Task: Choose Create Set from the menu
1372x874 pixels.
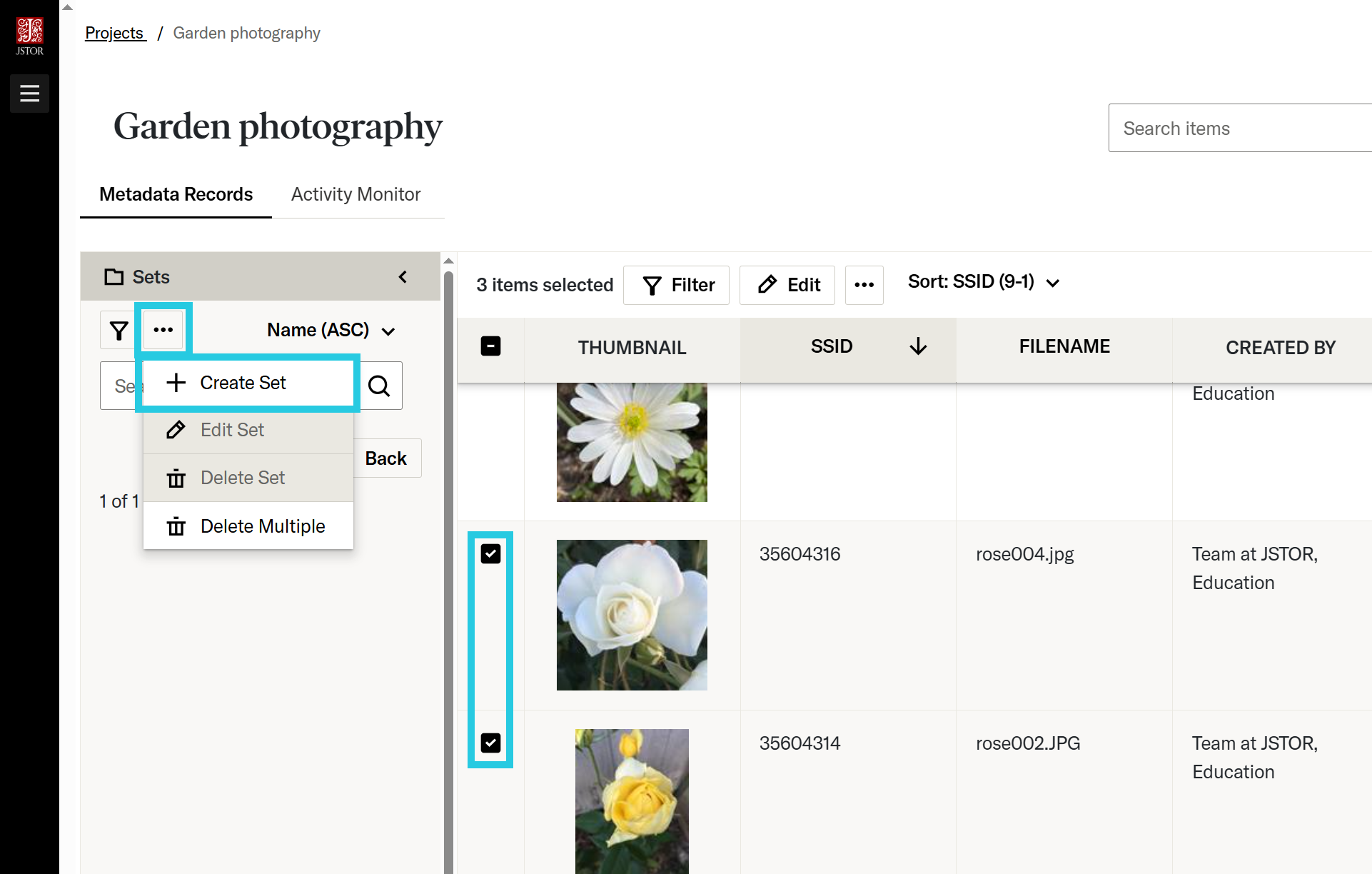Action: (248, 383)
